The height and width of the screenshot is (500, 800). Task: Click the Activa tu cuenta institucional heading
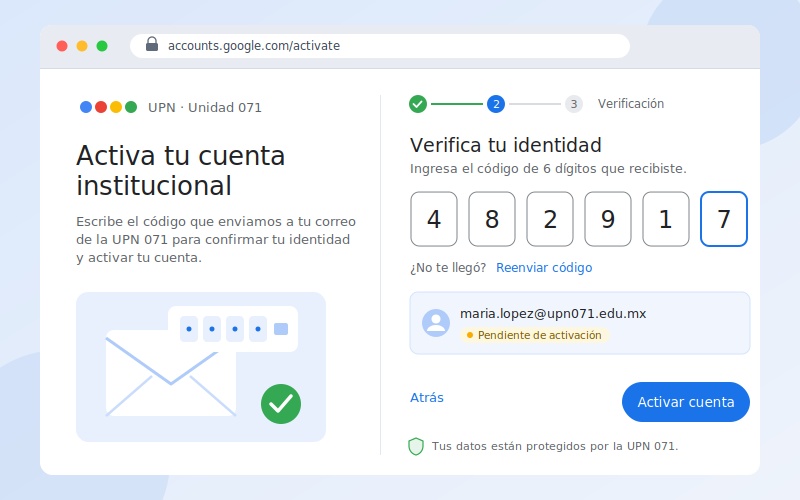[x=181, y=170]
